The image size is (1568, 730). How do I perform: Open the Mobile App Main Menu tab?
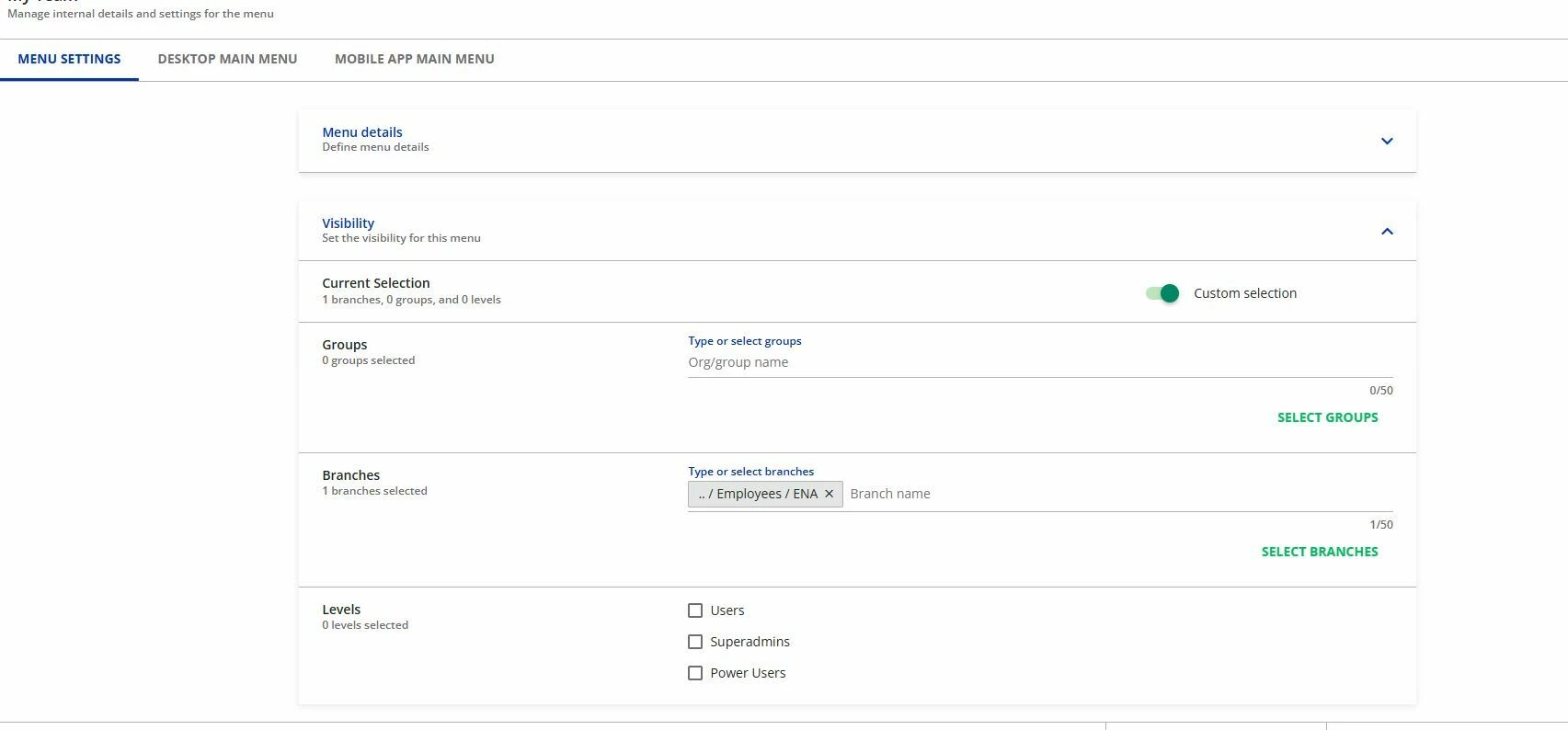414,59
